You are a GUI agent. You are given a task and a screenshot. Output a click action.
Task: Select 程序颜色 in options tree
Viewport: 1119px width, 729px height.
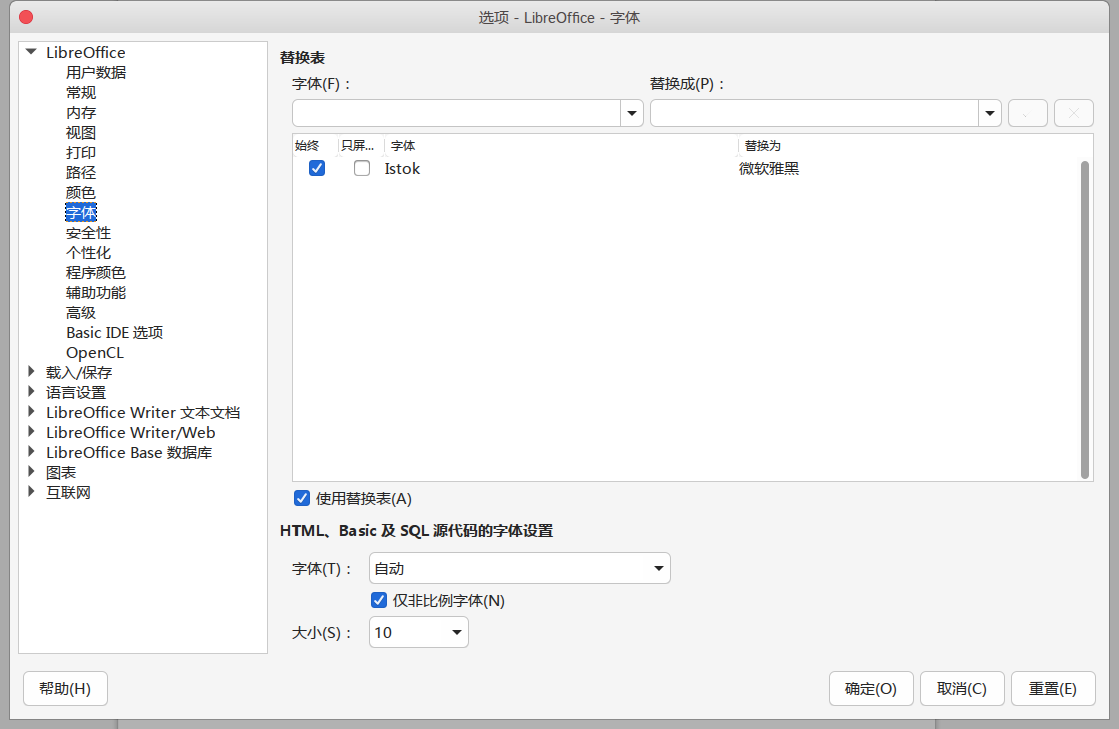96,273
